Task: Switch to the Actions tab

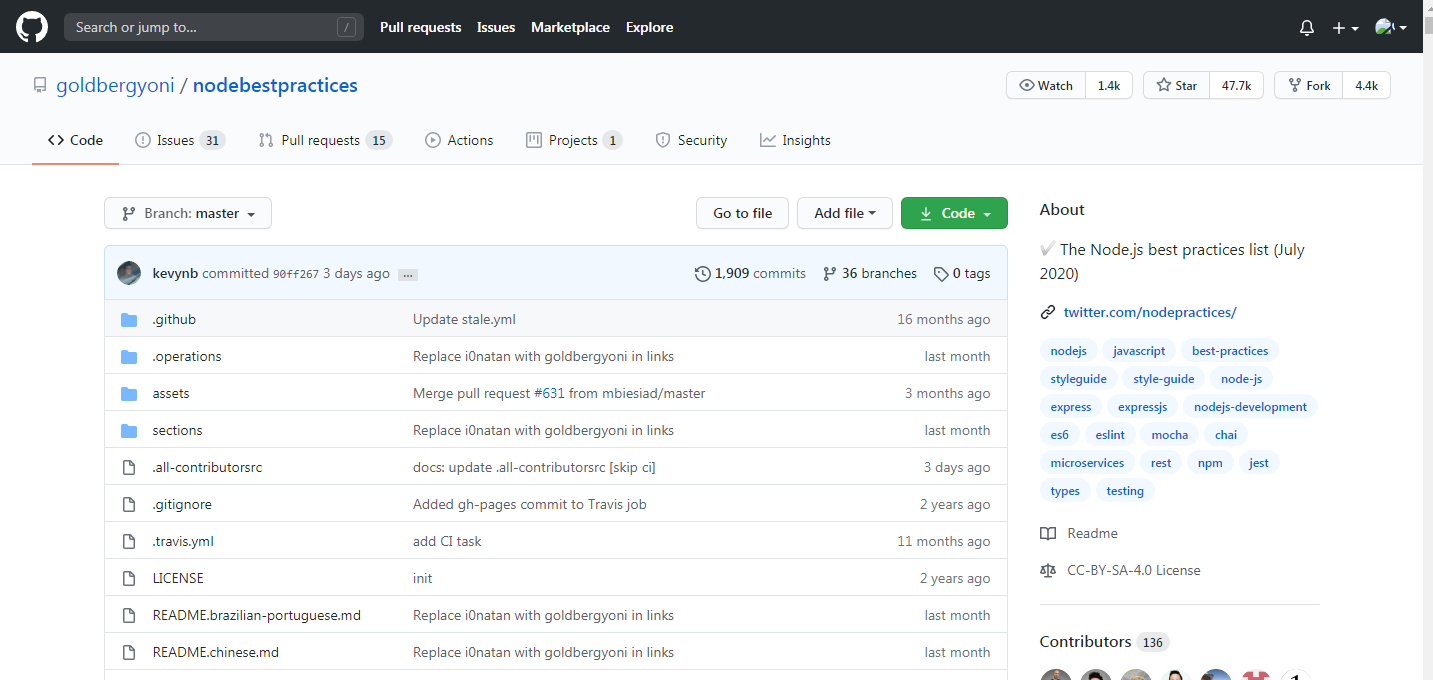Action: point(459,140)
